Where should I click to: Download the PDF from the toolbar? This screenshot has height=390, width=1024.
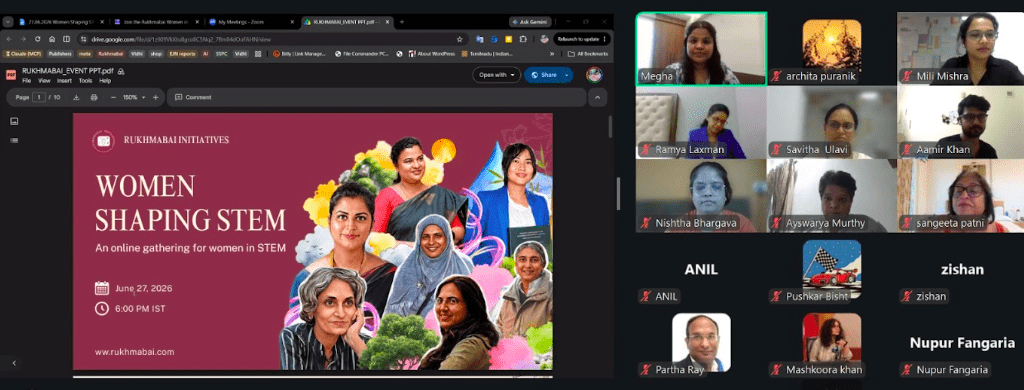click(x=76, y=97)
